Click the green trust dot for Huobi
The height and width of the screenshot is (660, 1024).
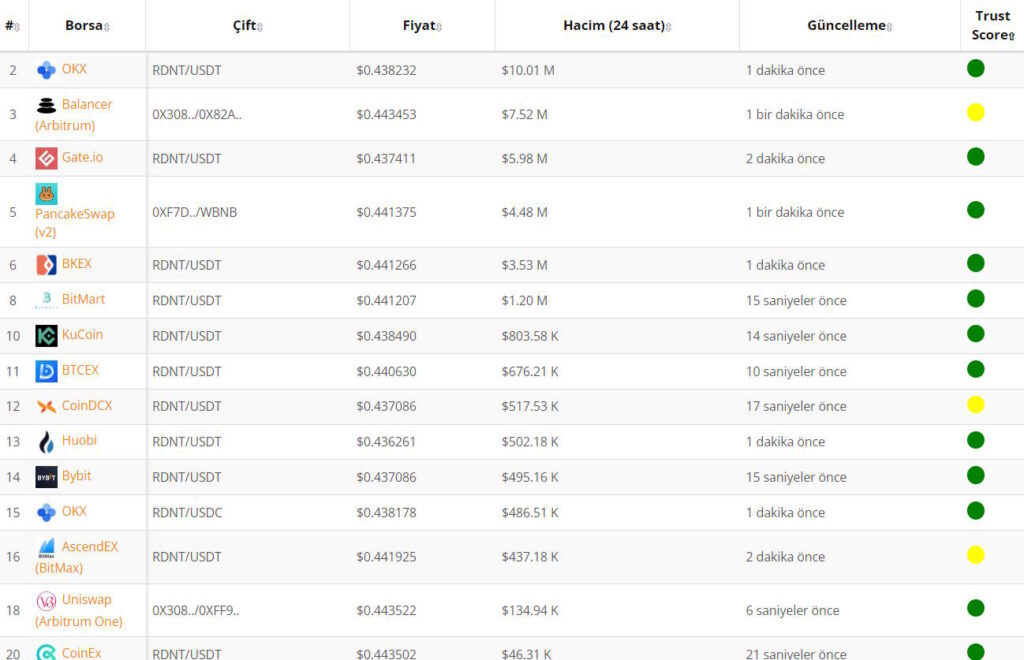tap(976, 440)
